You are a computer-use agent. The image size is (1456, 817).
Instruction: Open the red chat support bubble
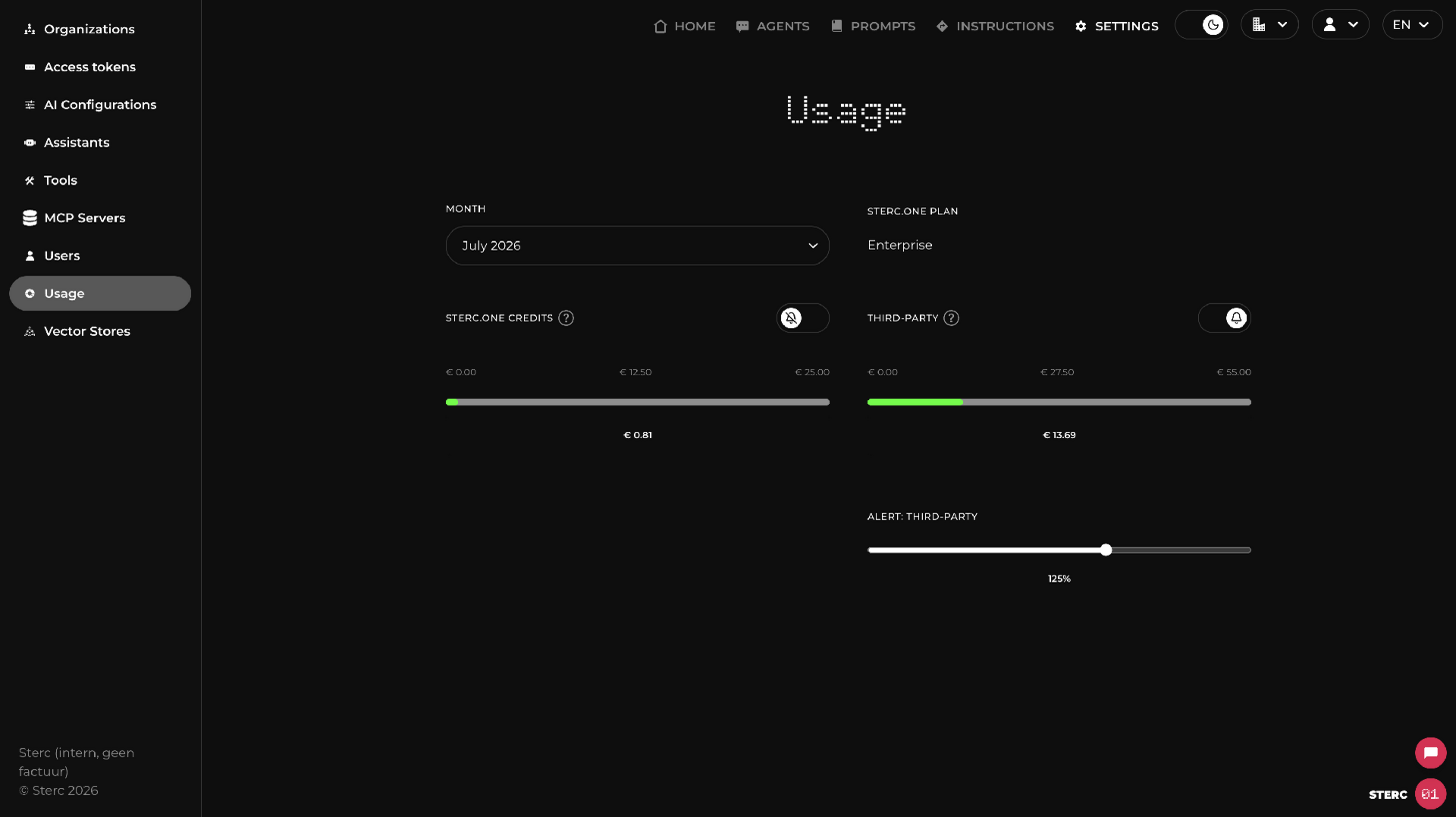[1430, 753]
